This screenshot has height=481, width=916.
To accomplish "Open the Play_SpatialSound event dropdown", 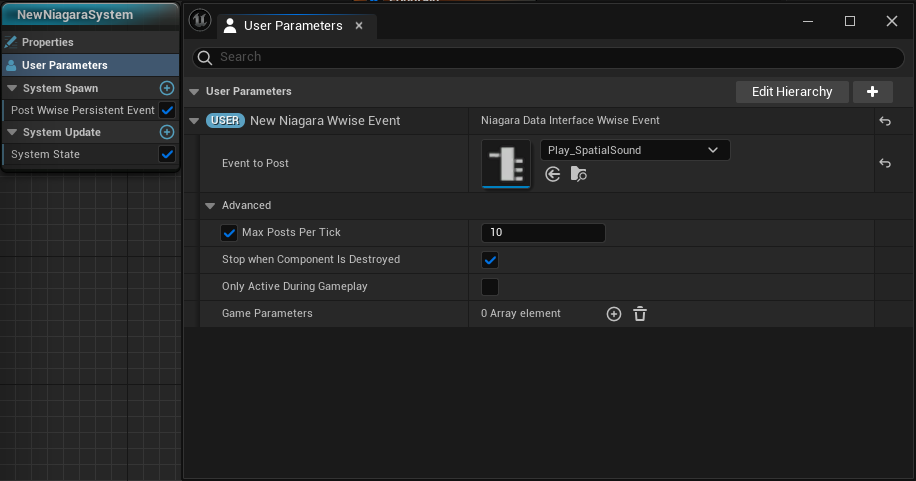I will point(635,150).
